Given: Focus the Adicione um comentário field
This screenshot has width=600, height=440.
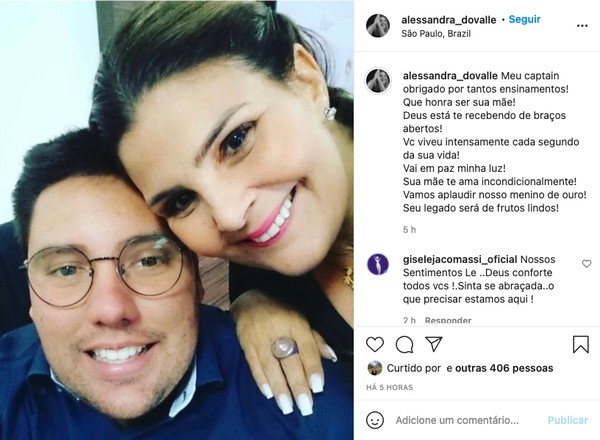Looking at the screenshot, I should [x=457, y=420].
